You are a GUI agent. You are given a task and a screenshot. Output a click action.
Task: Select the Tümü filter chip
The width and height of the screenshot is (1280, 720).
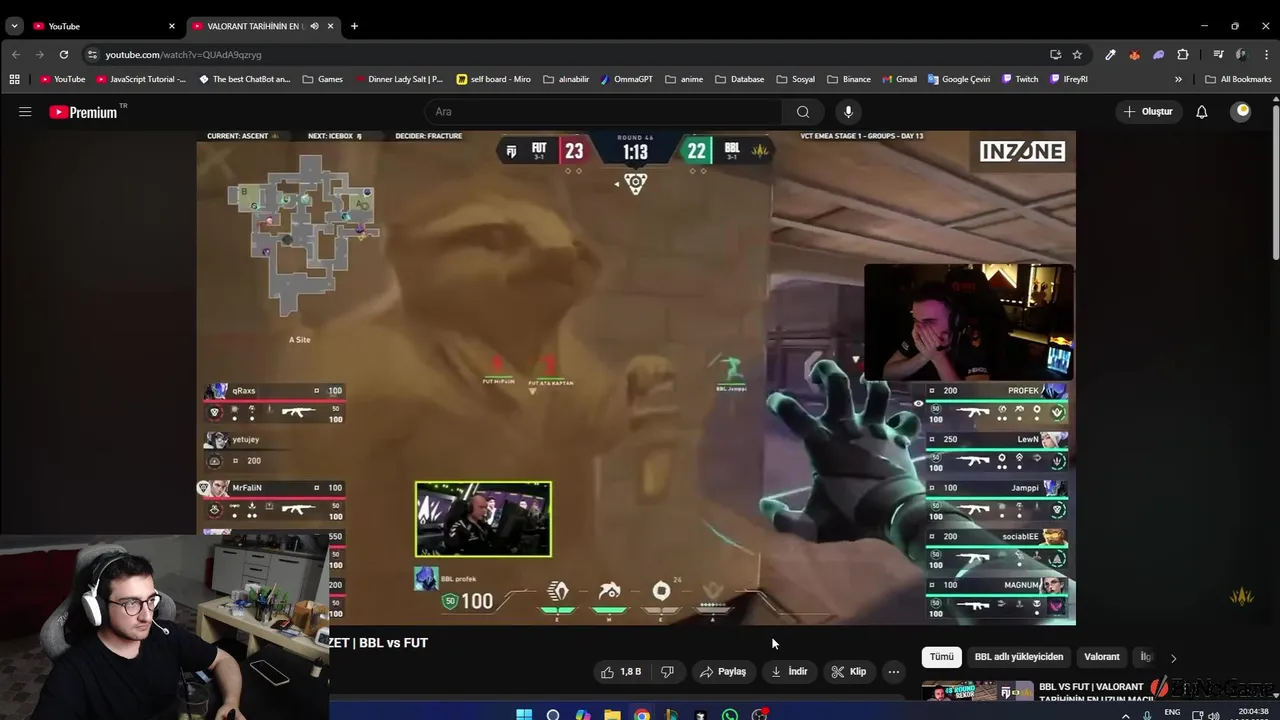pos(942,657)
